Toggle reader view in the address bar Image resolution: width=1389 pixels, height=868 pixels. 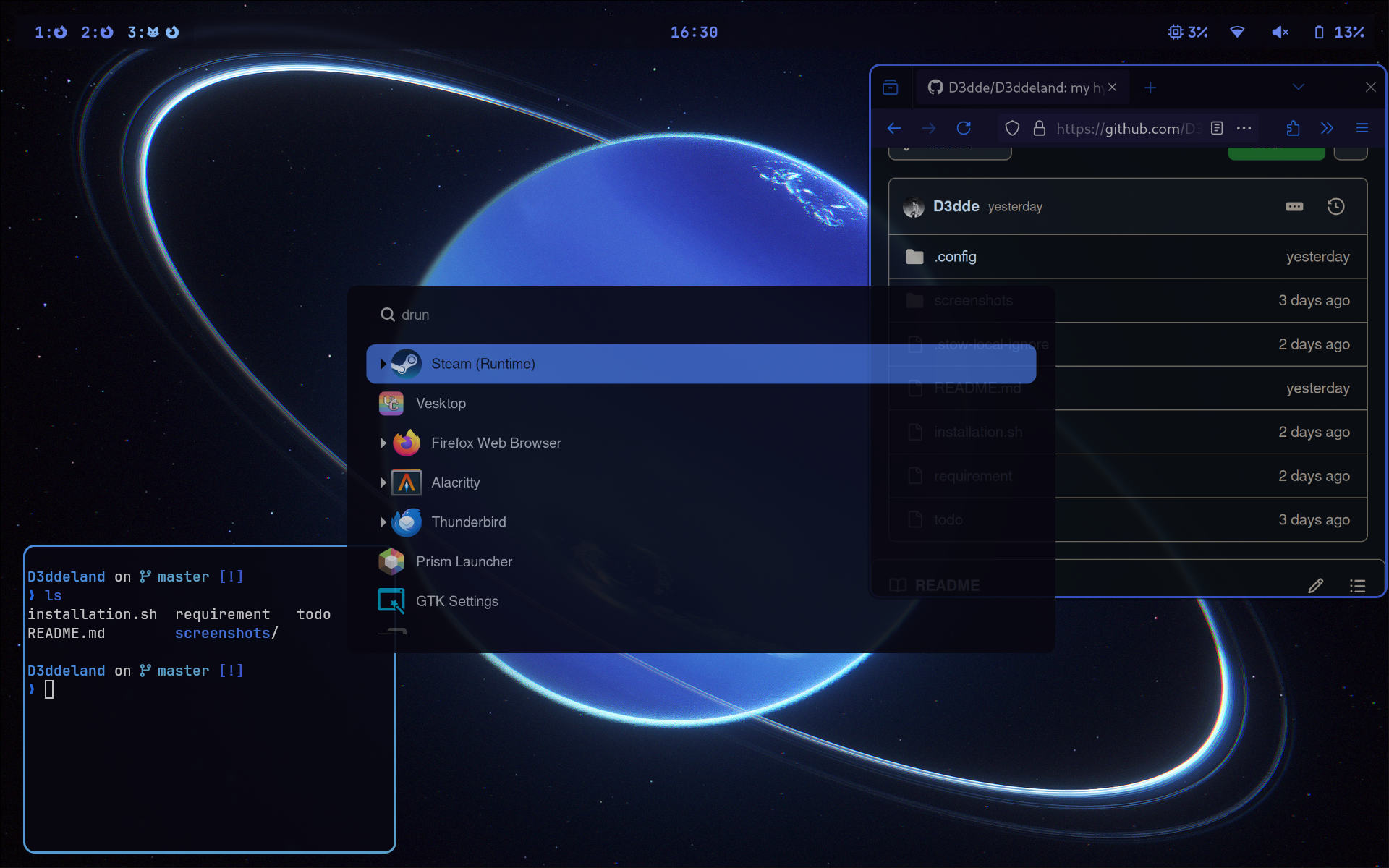1217,129
